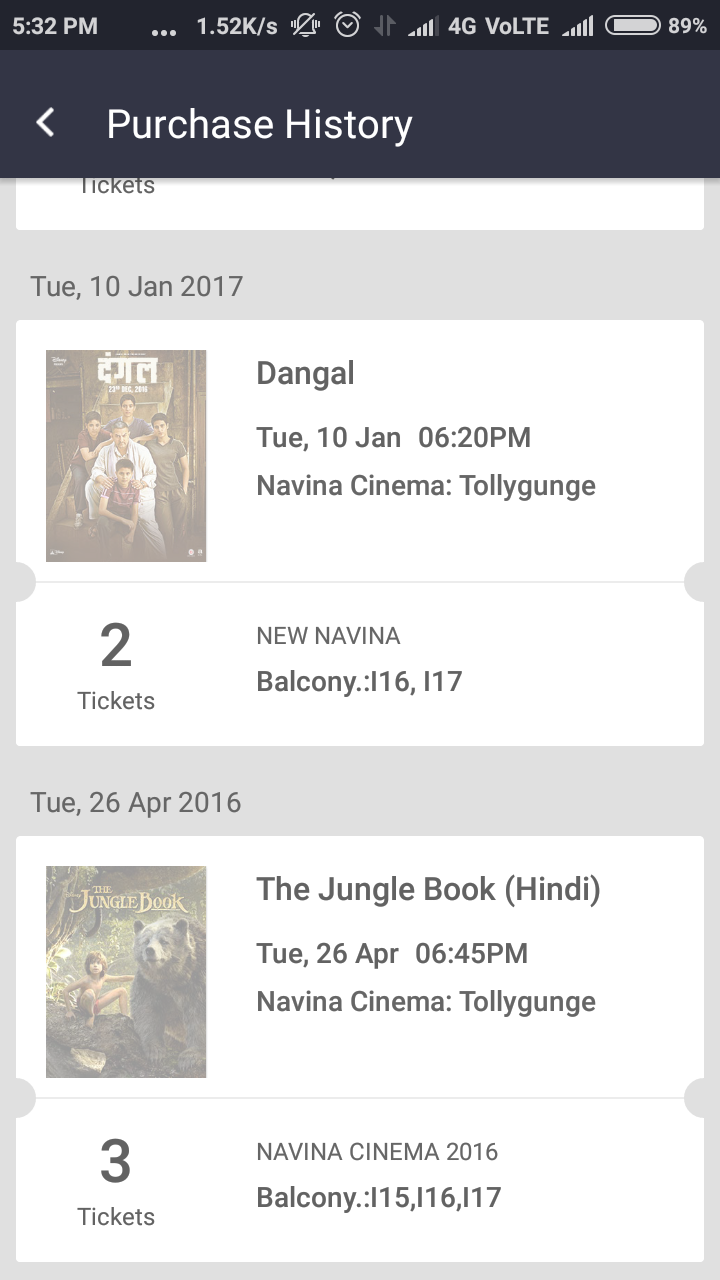Tap the data transfer arrows icon

click(x=384, y=26)
